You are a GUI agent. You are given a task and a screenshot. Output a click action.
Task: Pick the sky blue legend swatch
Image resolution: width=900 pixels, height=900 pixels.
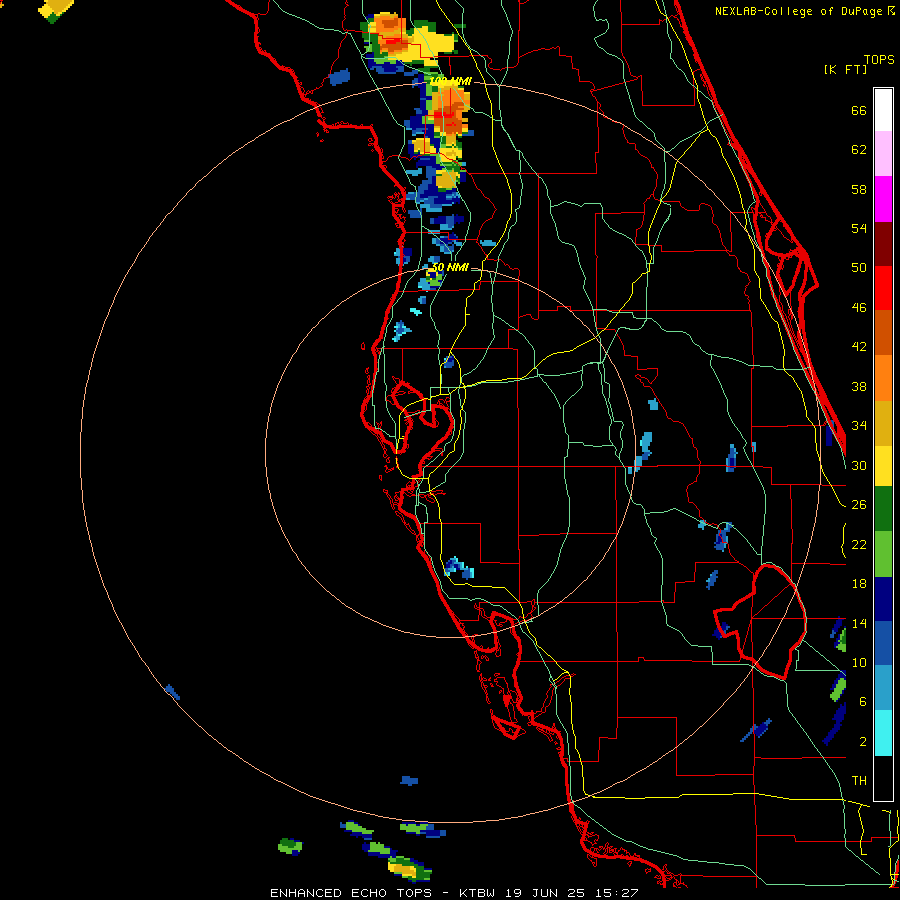[883, 688]
